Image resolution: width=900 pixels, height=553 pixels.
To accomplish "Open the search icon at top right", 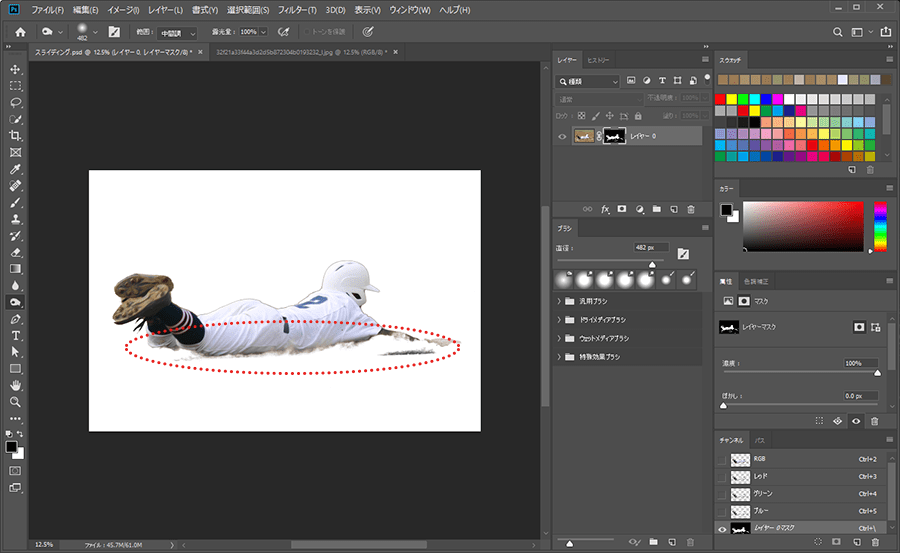I will (x=837, y=32).
